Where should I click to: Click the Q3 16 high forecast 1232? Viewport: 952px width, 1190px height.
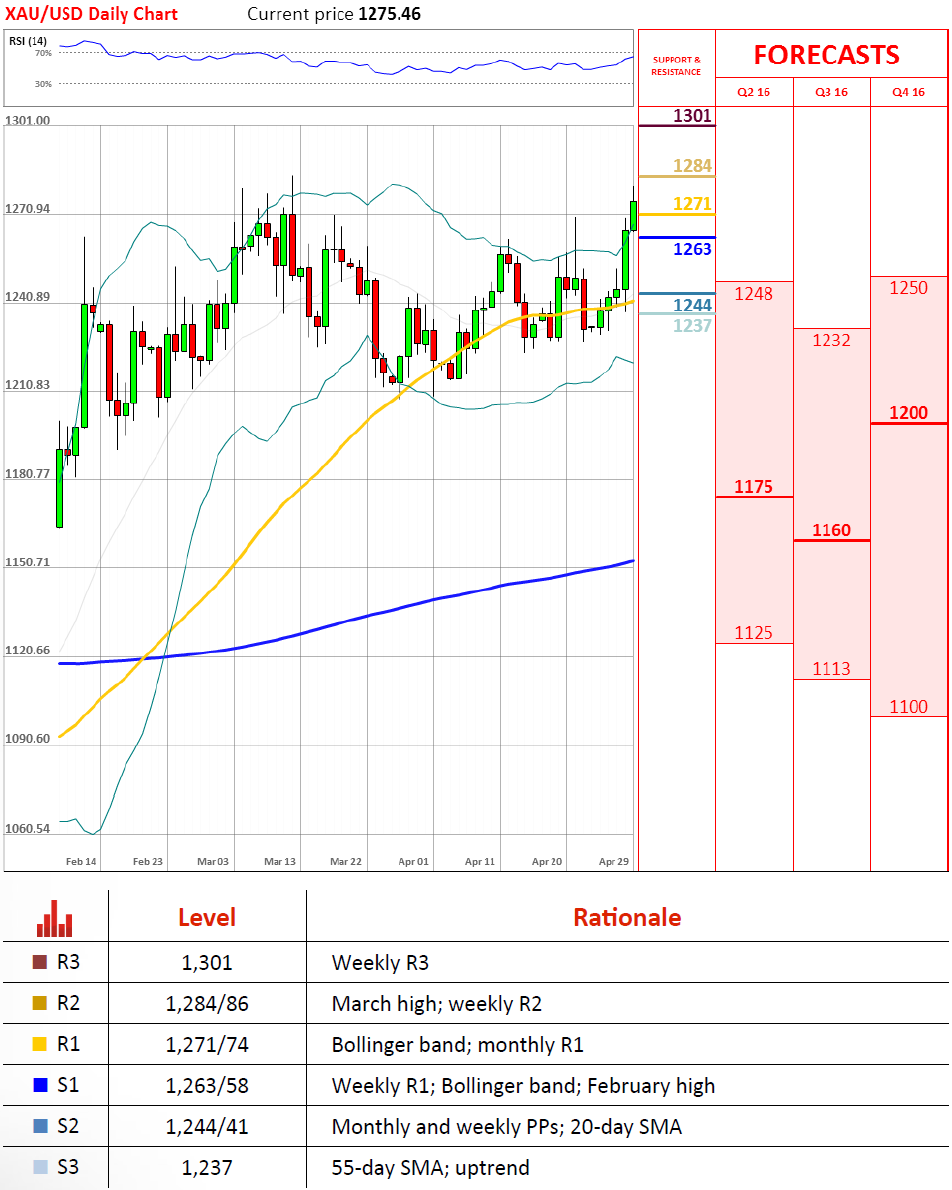coord(831,340)
